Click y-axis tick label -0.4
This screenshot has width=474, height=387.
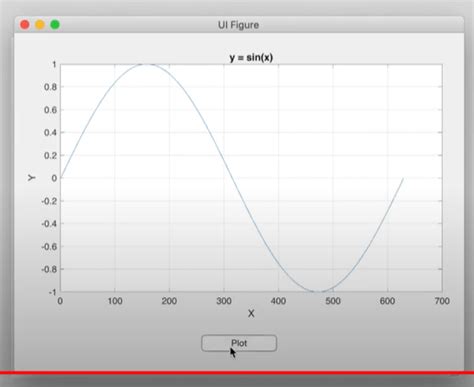click(x=49, y=224)
